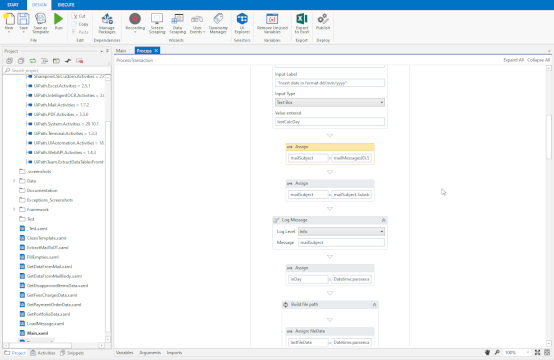Click the collapse all icon in Project toolbar
Image resolution: width=554 pixels, height=360 pixels.
tap(21, 61)
